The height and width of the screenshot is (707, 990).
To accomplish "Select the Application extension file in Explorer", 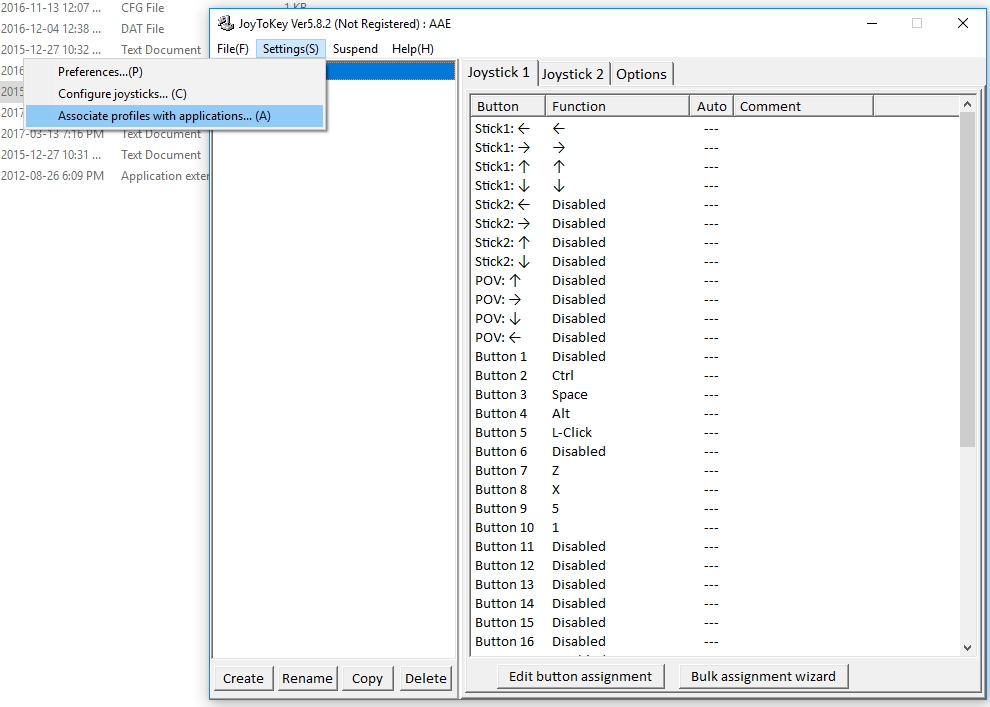I will click(104, 175).
